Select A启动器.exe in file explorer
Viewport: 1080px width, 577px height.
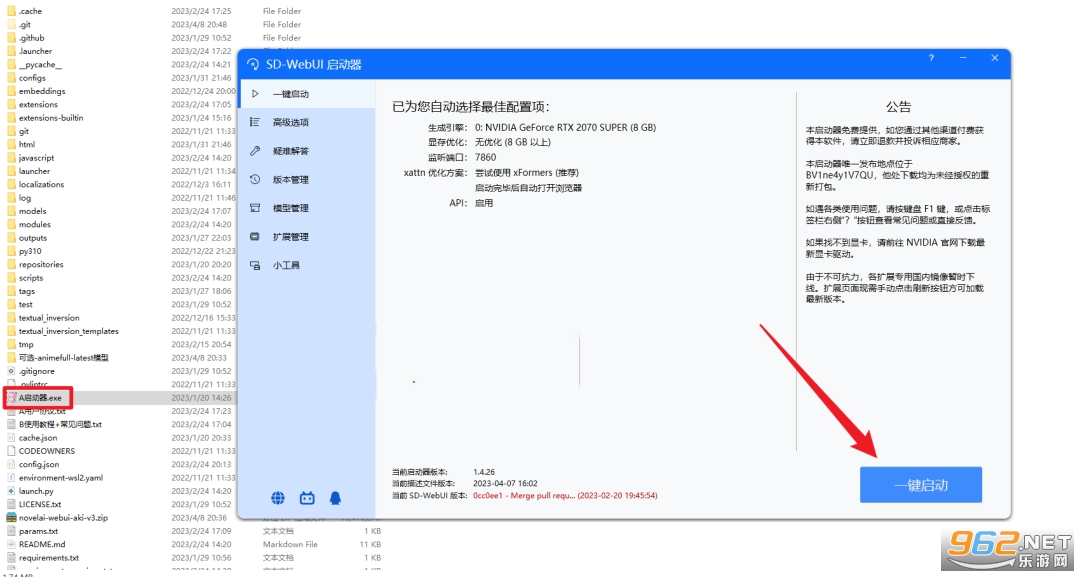click(x=40, y=397)
